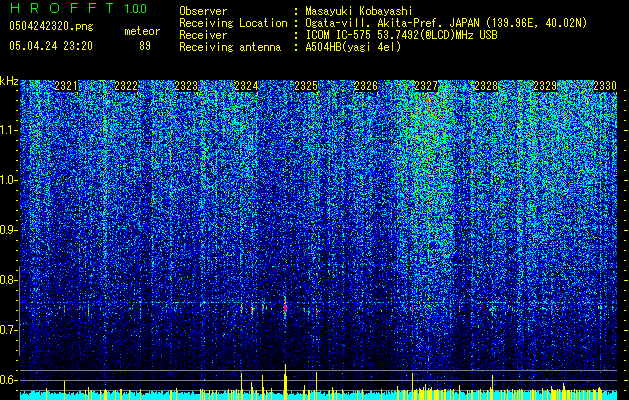Viewport: 629px width, 400px height.
Task: Click the 2330 time marker
Action: [605, 86]
